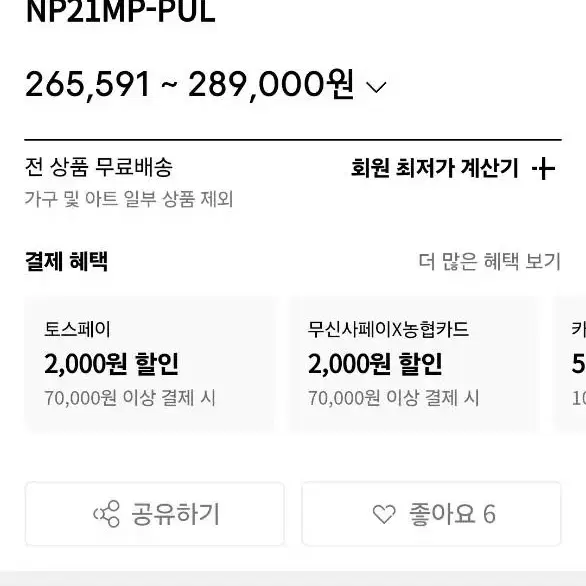
Task: Open the plus icon beside 회원 최저가 계산기
Action: [x=543, y=169]
